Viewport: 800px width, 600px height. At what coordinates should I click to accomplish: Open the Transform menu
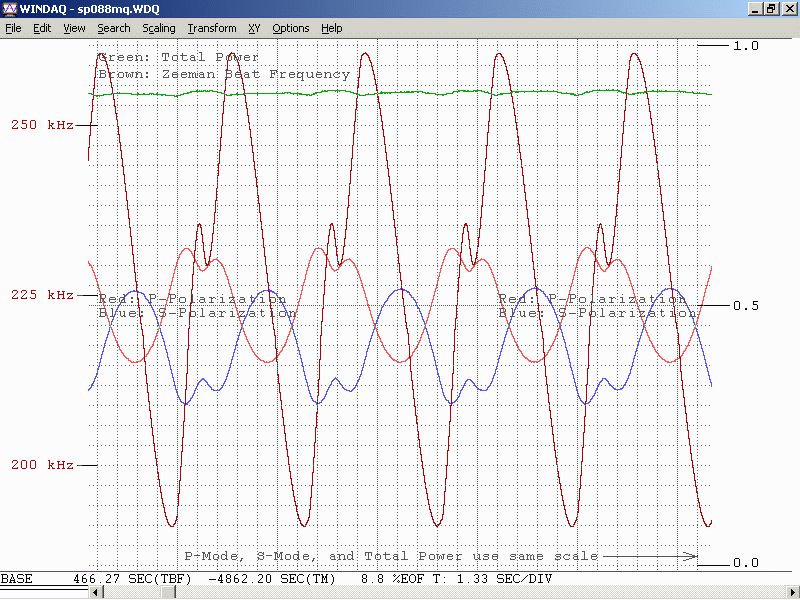[212, 28]
